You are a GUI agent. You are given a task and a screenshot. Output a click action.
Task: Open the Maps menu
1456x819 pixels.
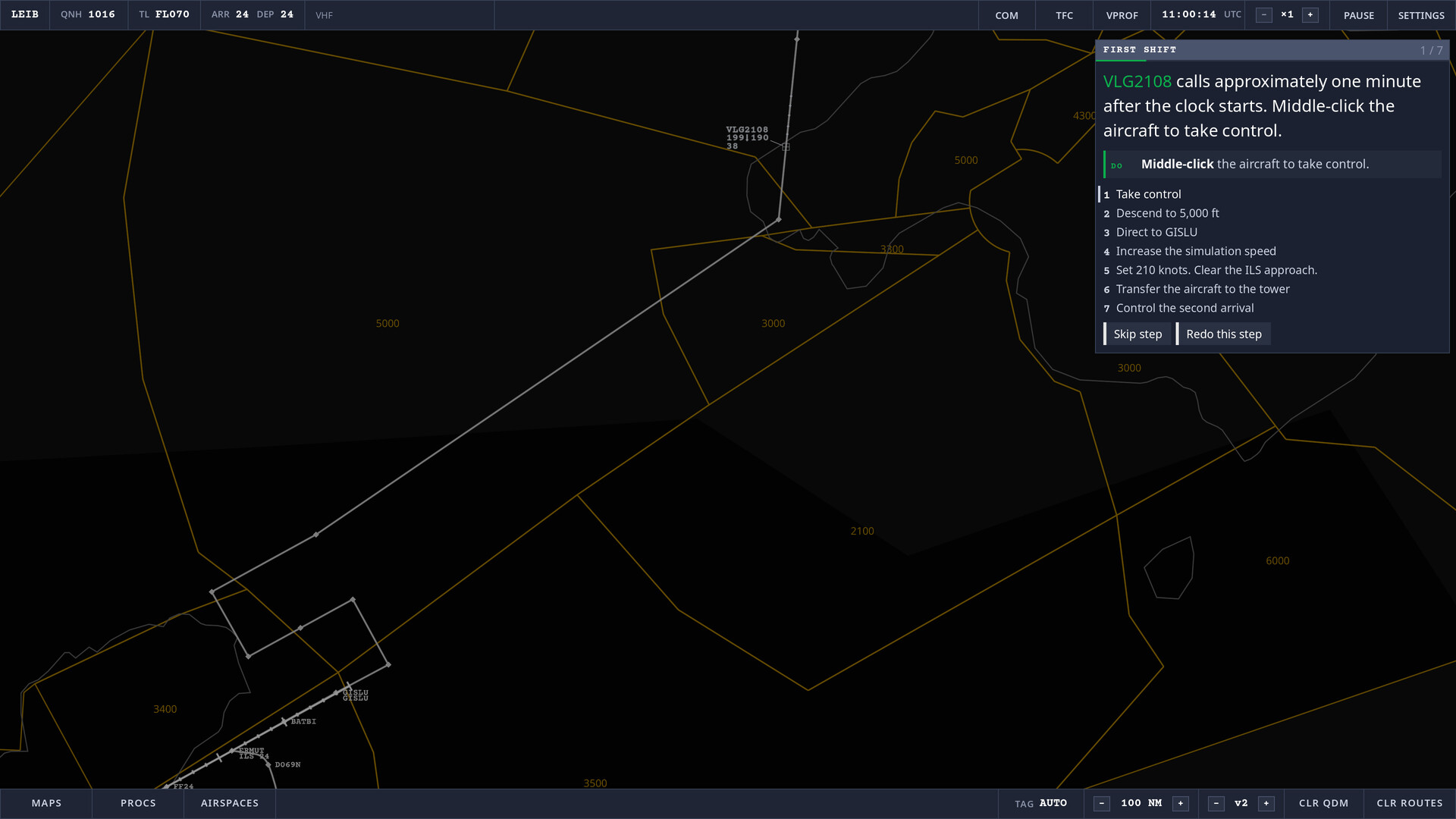tap(46, 803)
